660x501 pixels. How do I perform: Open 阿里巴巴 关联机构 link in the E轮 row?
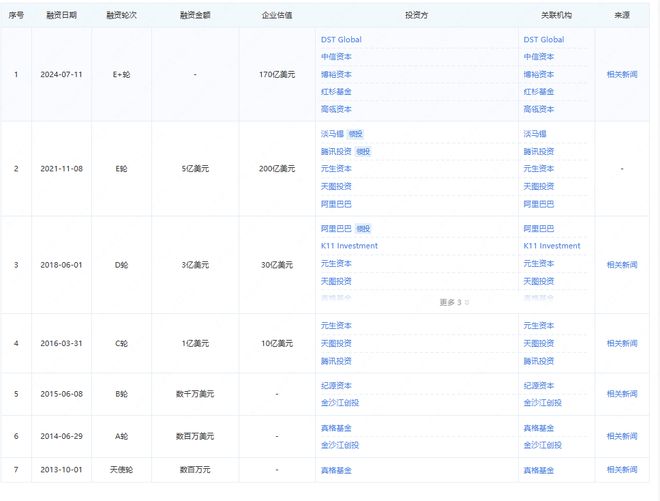538,204
